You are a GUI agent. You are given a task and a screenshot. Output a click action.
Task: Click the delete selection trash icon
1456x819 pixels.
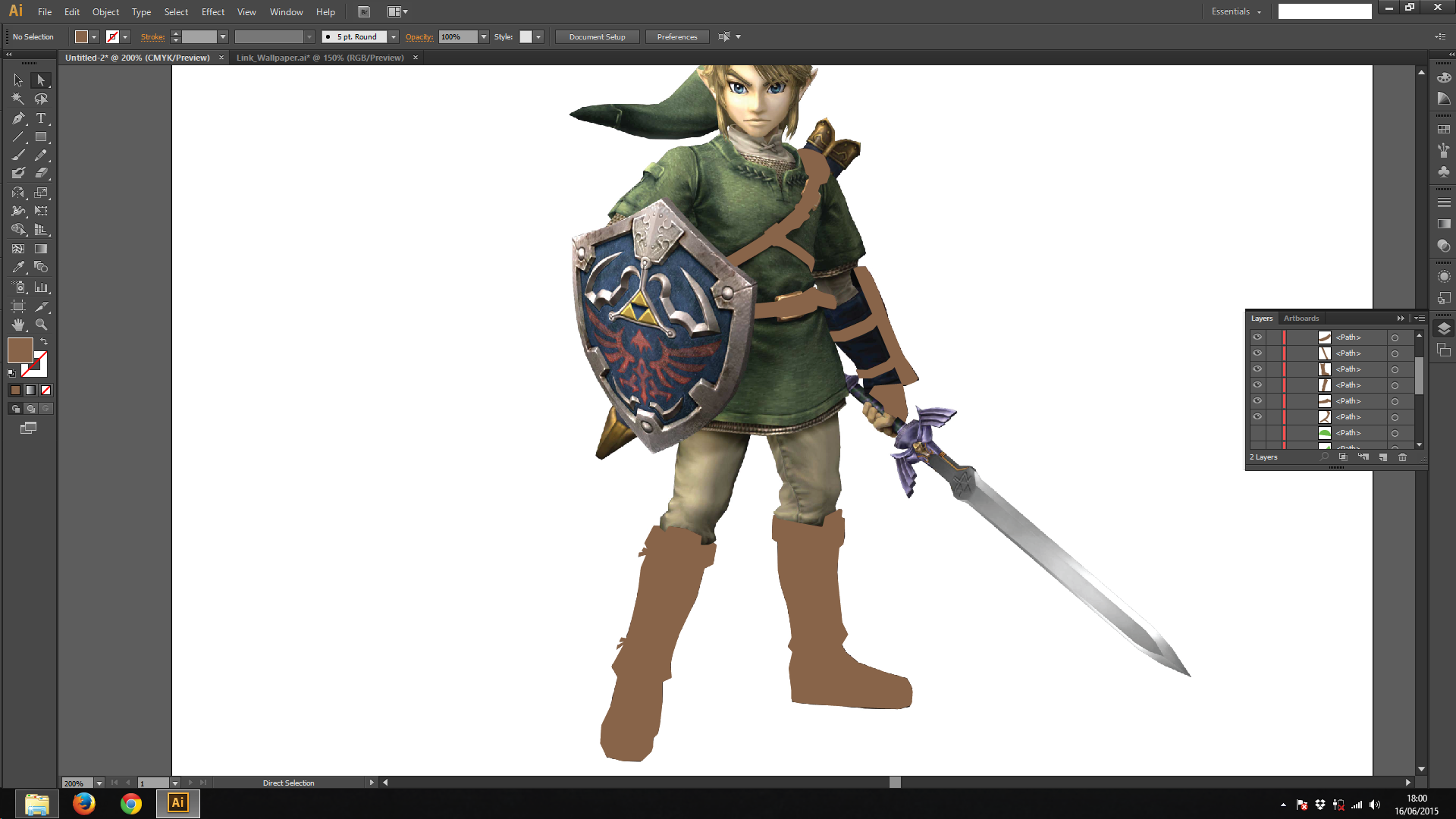click(1402, 457)
